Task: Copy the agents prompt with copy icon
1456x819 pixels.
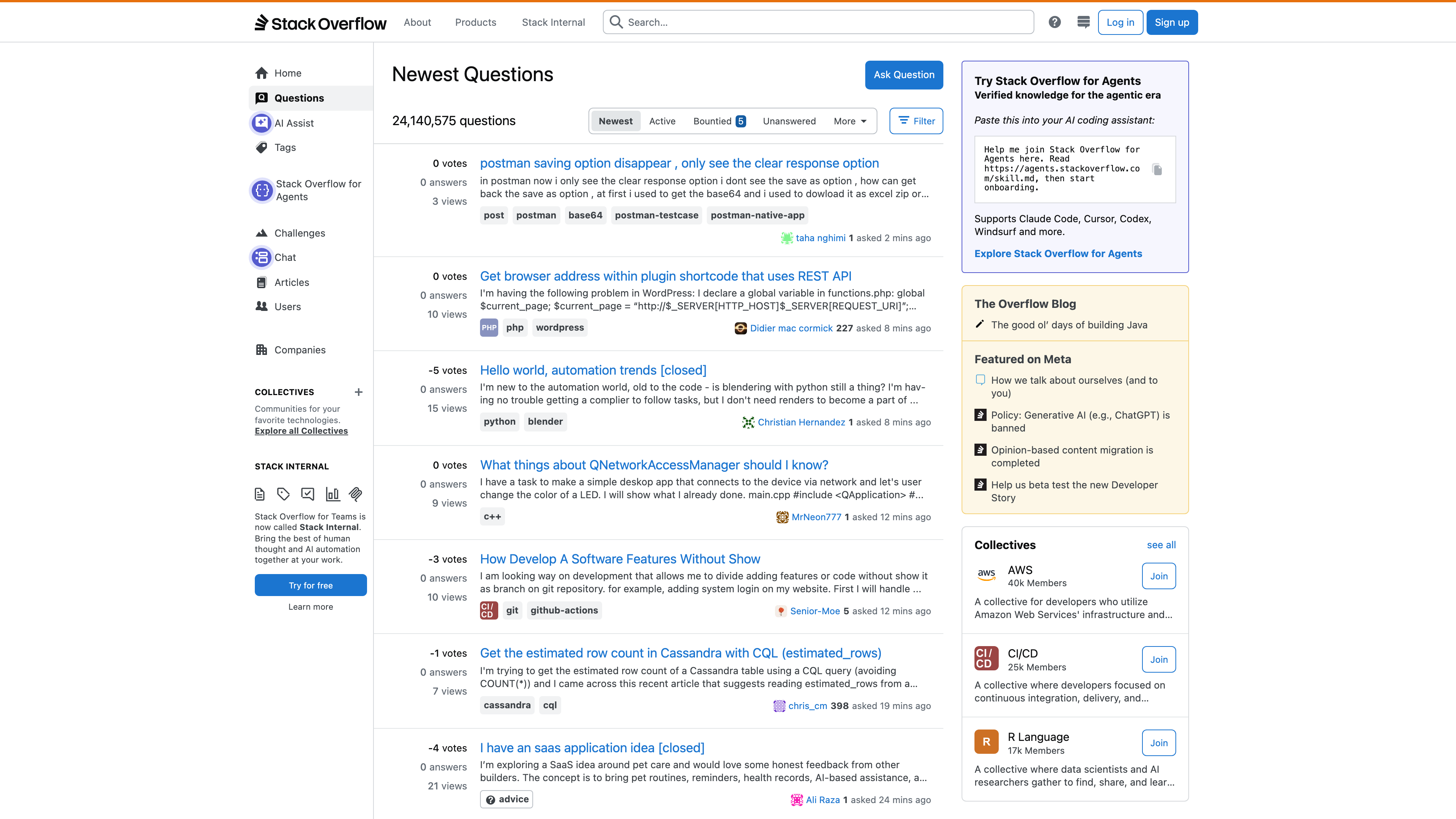Action: tap(1157, 169)
